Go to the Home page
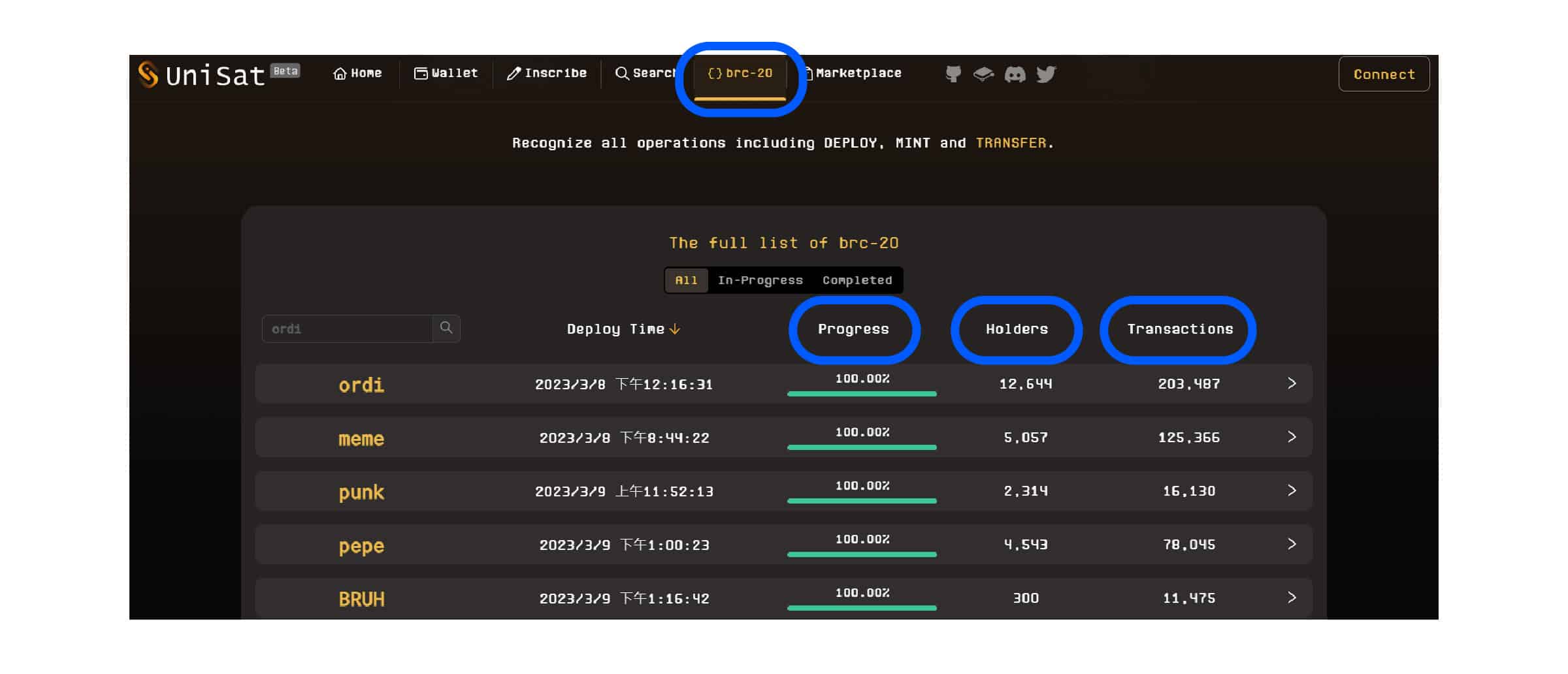Image resolution: width=1568 pixels, height=674 pixels. pyautogui.click(x=357, y=73)
